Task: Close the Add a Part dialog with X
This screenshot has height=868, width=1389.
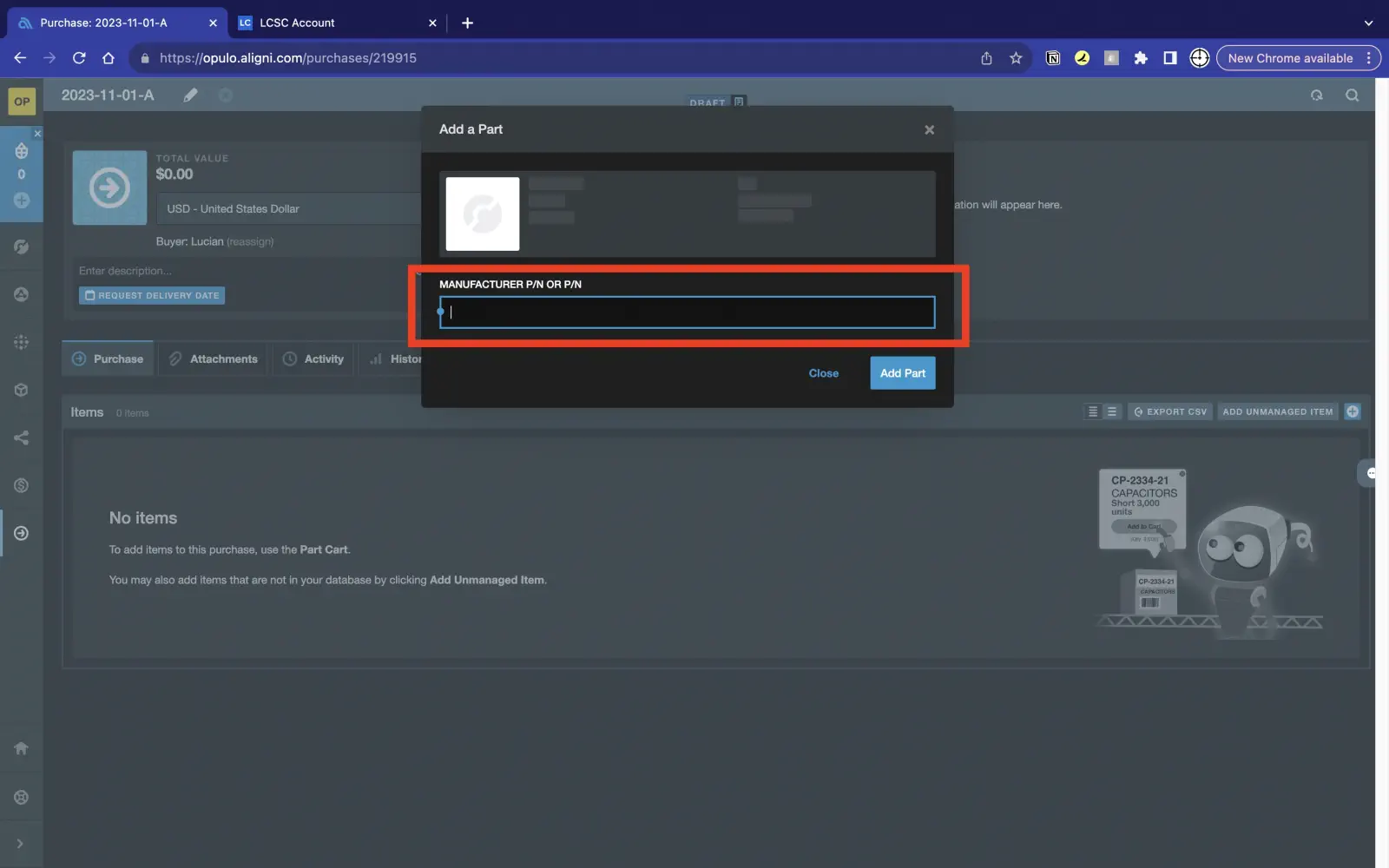Action: pyautogui.click(x=929, y=130)
